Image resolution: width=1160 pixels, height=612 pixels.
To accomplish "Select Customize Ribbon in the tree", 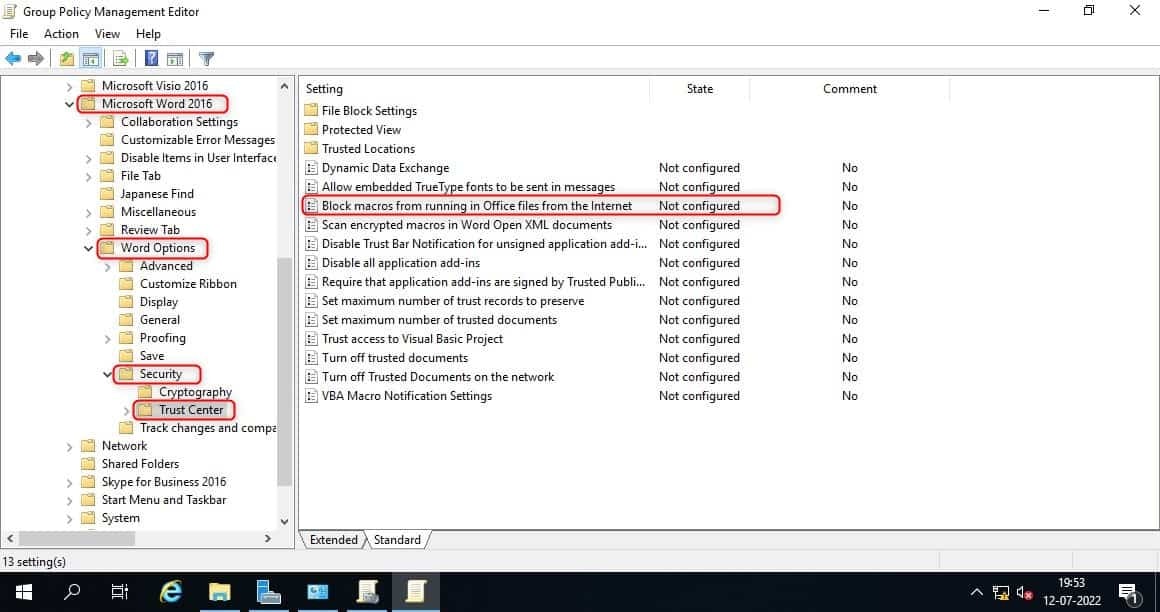I will 188,284.
